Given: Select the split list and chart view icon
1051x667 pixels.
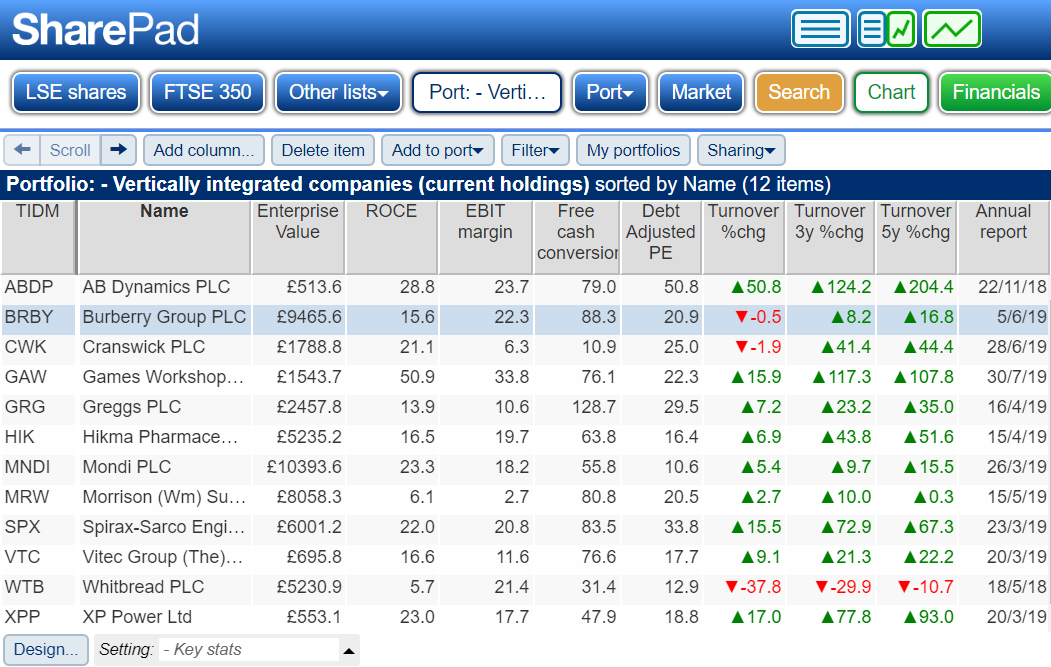Looking at the screenshot, I should [886, 29].
